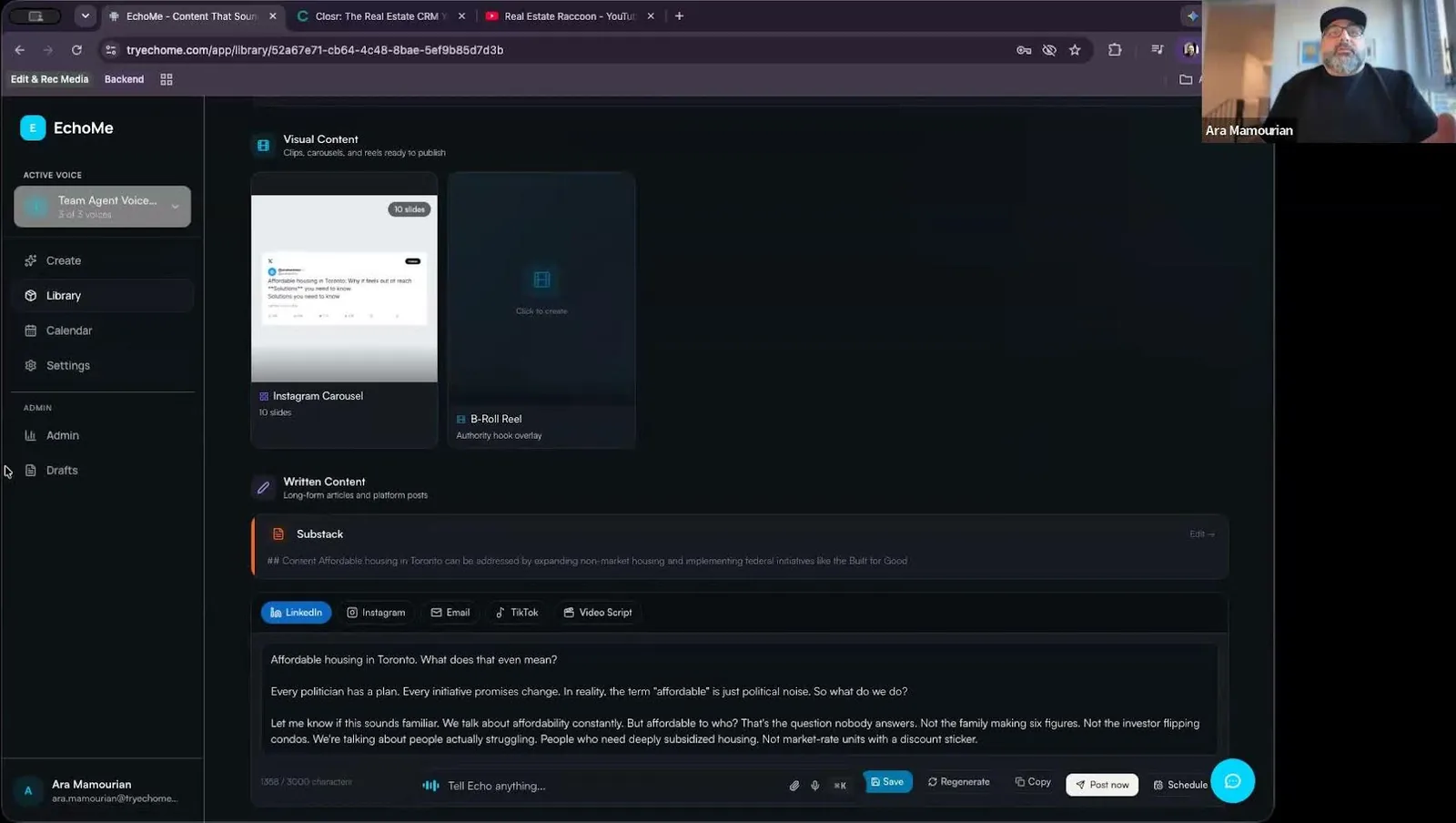Open a new browser tab
Screen dimensions: 1456x823
679,16
